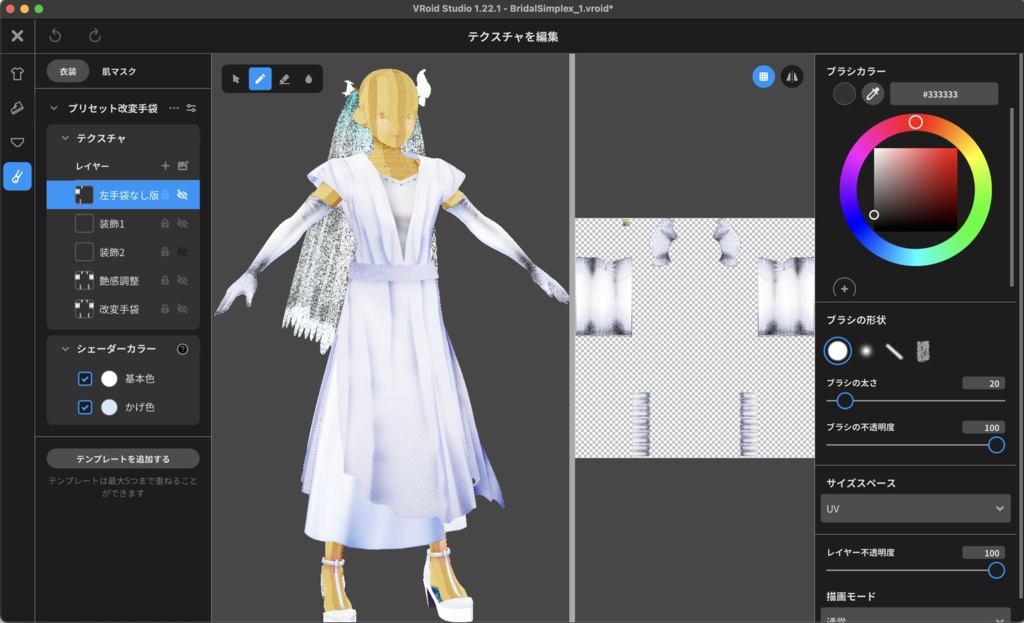Close the texture editor with X icon
The height and width of the screenshot is (623, 1024).
point(18,36)
